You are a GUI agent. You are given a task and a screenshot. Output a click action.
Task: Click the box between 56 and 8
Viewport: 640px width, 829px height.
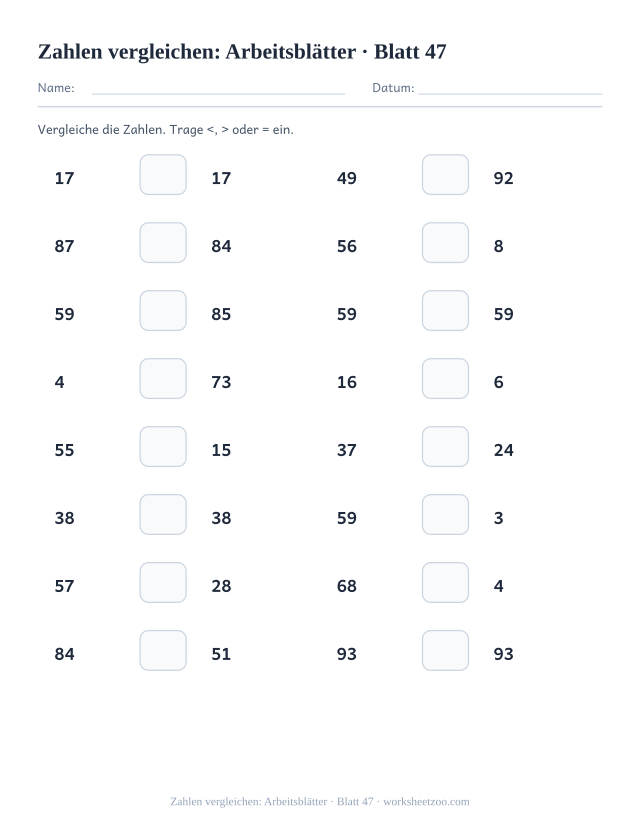tap(445, 243)
